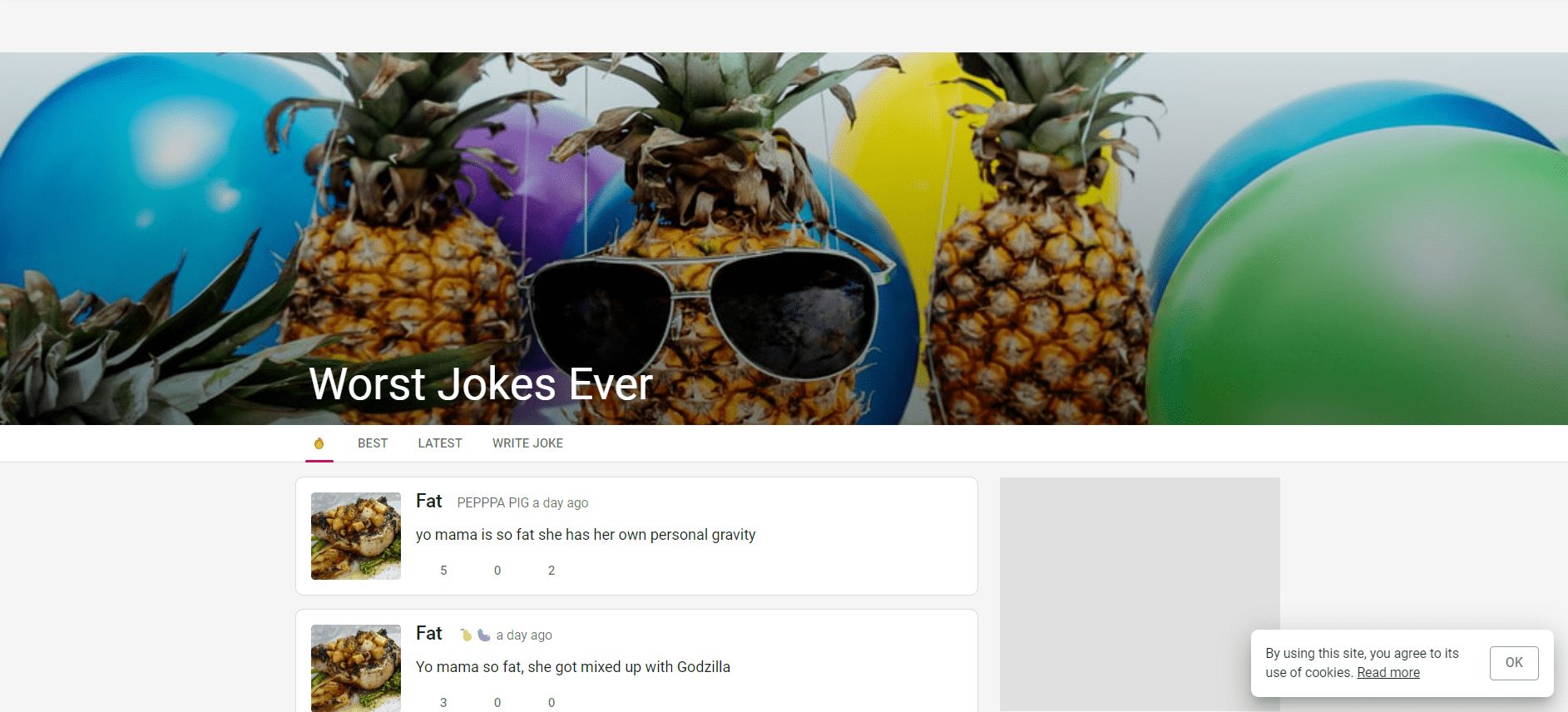Click the eggplant emoji author icon
Image resolution: width=1568 pixels, height=712 pixels.
(x=483, y=635)
